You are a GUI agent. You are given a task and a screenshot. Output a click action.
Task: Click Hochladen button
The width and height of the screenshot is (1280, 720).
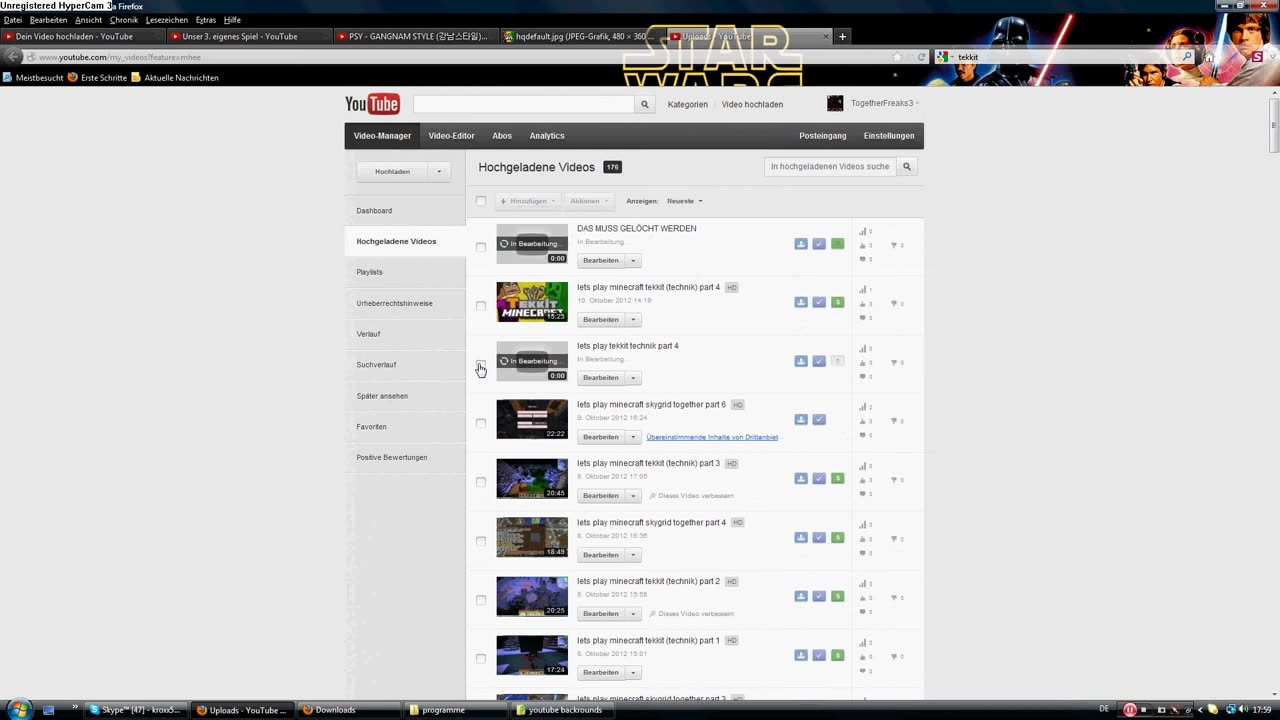coord(392,171)
